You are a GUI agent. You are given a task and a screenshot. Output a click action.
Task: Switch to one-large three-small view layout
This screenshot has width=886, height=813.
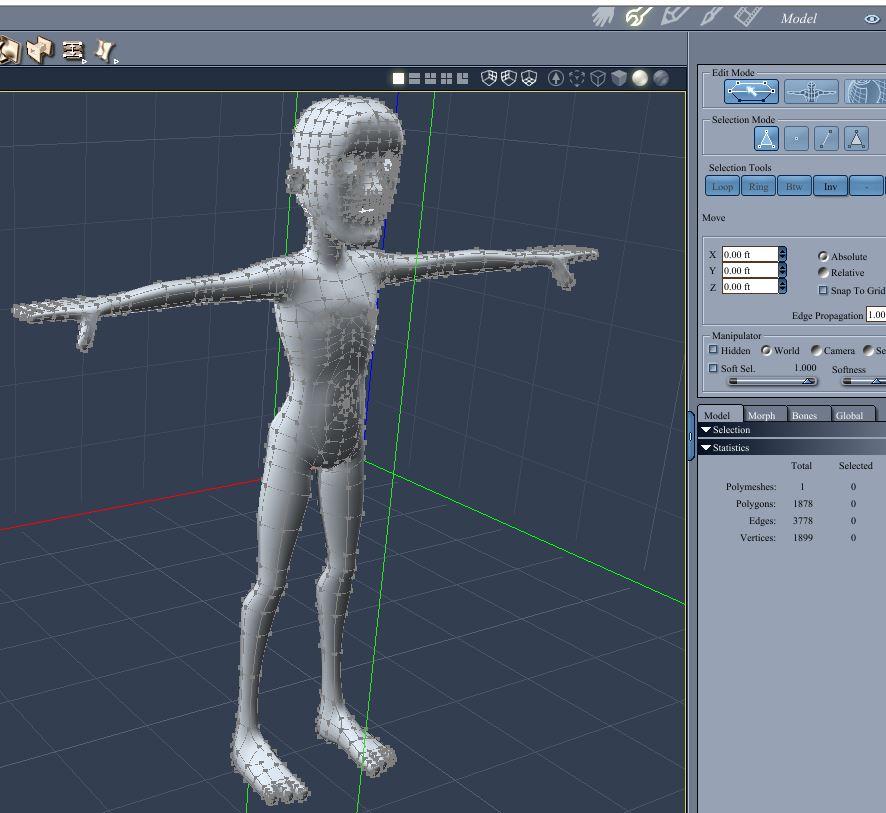point(462,78)
